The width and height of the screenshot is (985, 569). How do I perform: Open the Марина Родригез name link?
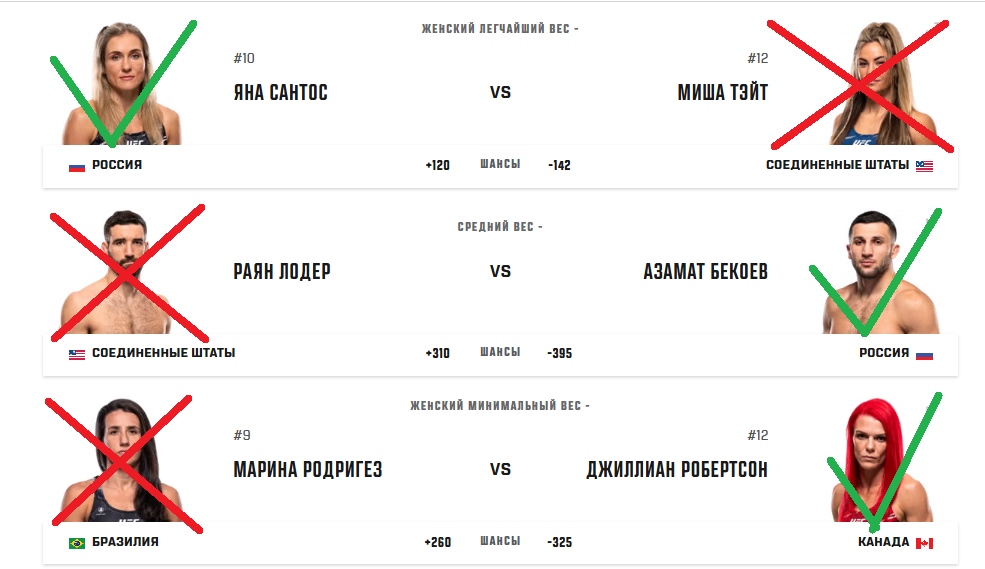[308, 469]
